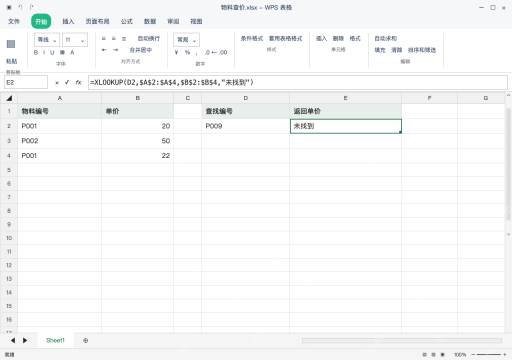Align text center icon
The height and width of the screenshot is (360, 512).
pyautogui.click(x=114, y=39)
